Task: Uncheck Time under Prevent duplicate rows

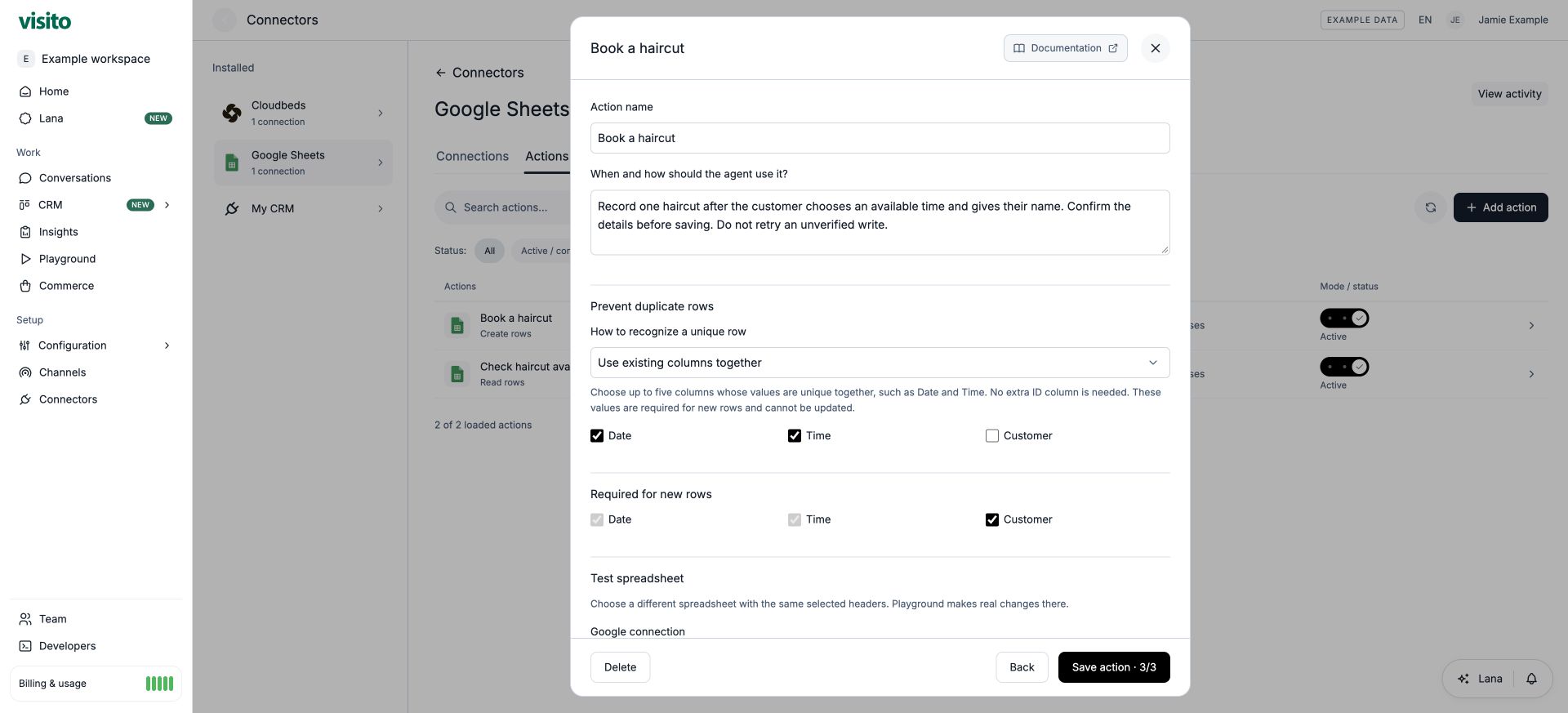Action: 795,436
